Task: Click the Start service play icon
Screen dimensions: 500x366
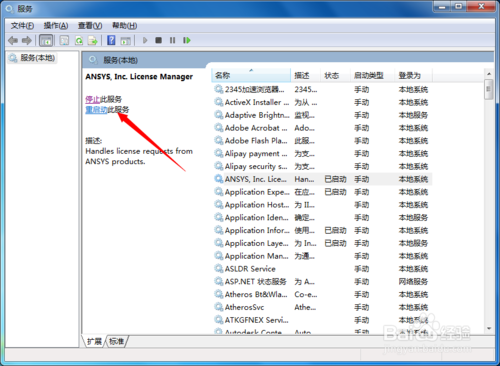Action: tap(145, 40)
